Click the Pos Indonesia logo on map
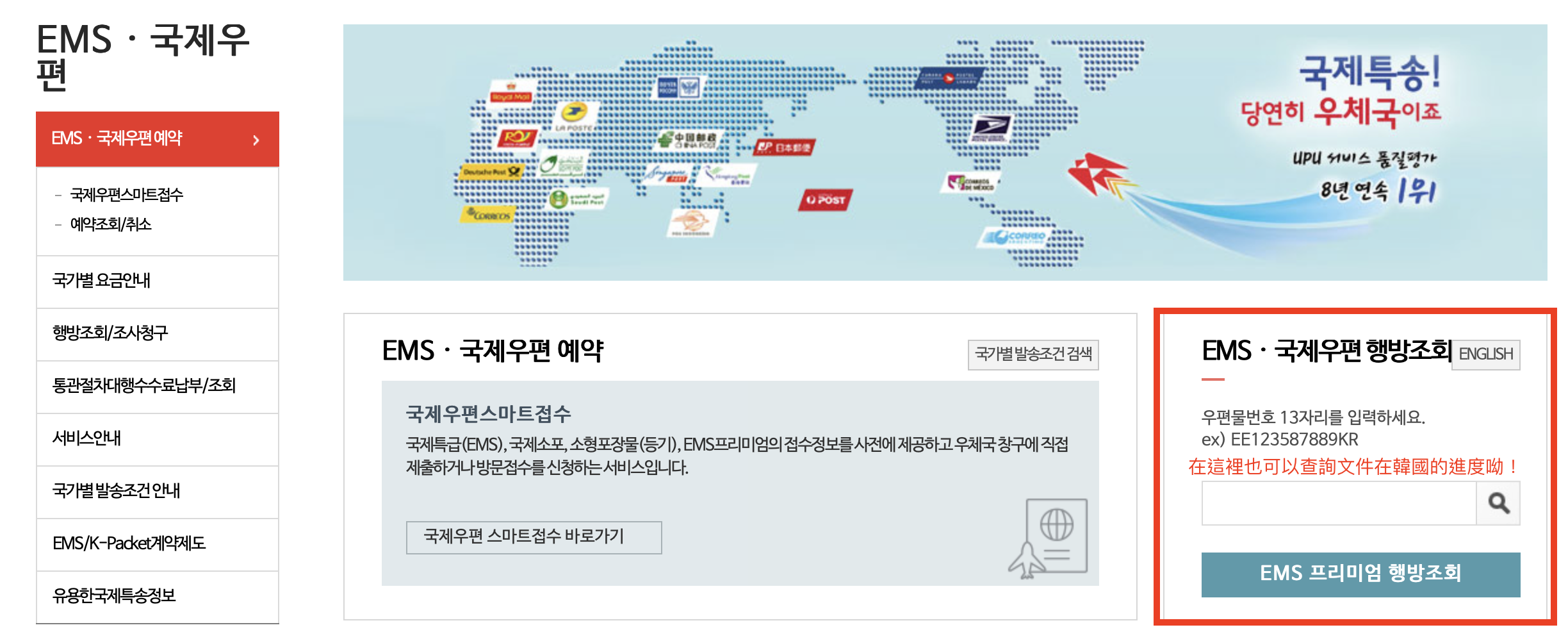This screenshot has width=1568, height=632. [692, 223]
